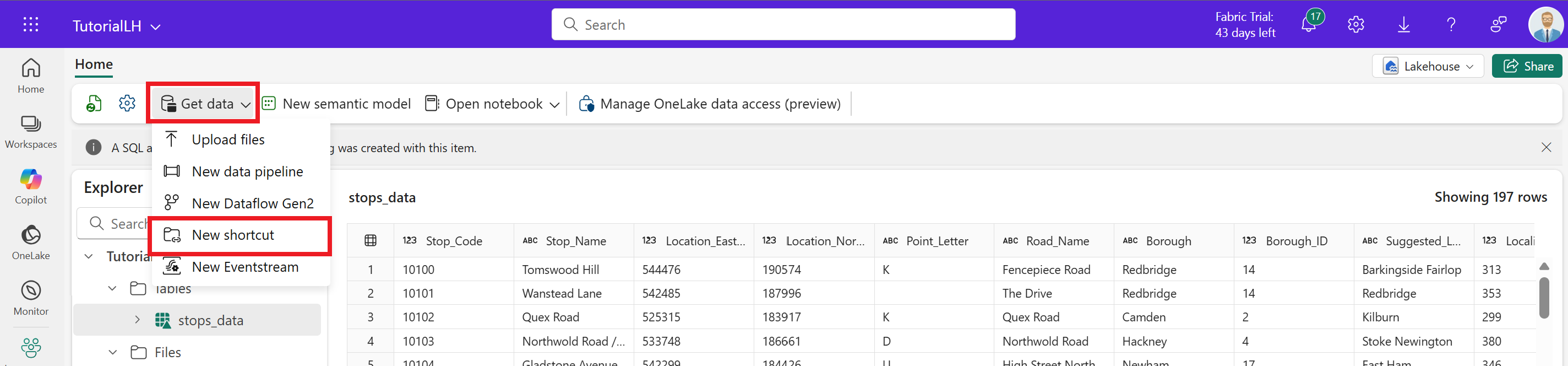Click the table grid icon in header row
Screen dimensions: 1568x366
(370, 240)
